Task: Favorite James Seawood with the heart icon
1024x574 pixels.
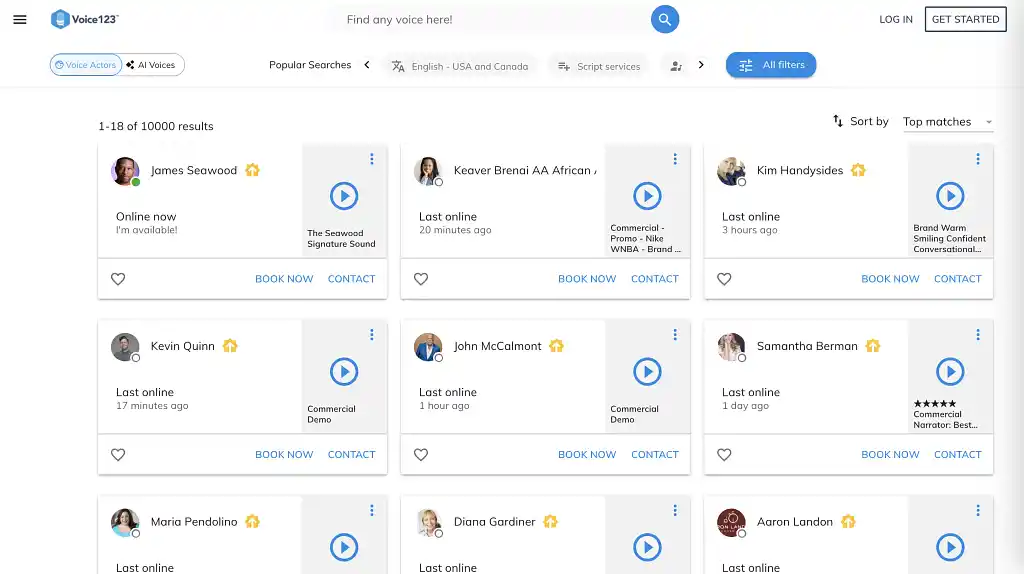Action: (x=118, y=279)
